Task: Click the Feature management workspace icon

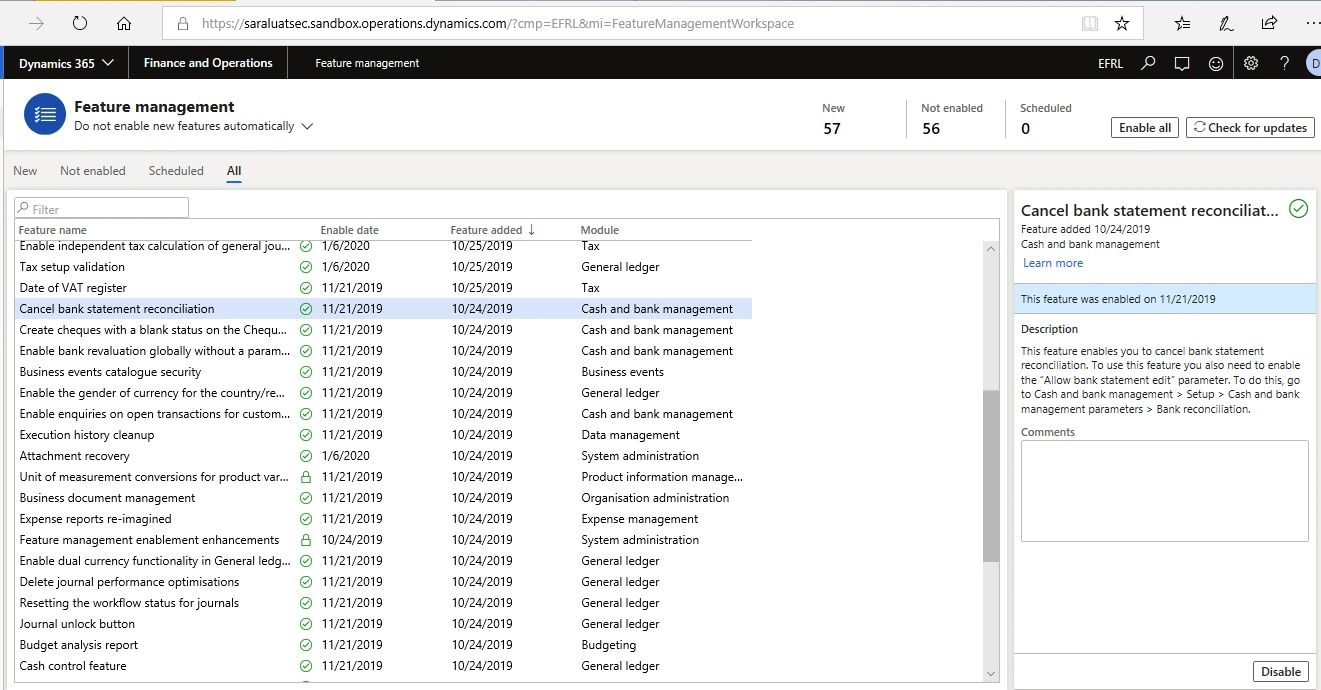Action: tap(45, 114)
